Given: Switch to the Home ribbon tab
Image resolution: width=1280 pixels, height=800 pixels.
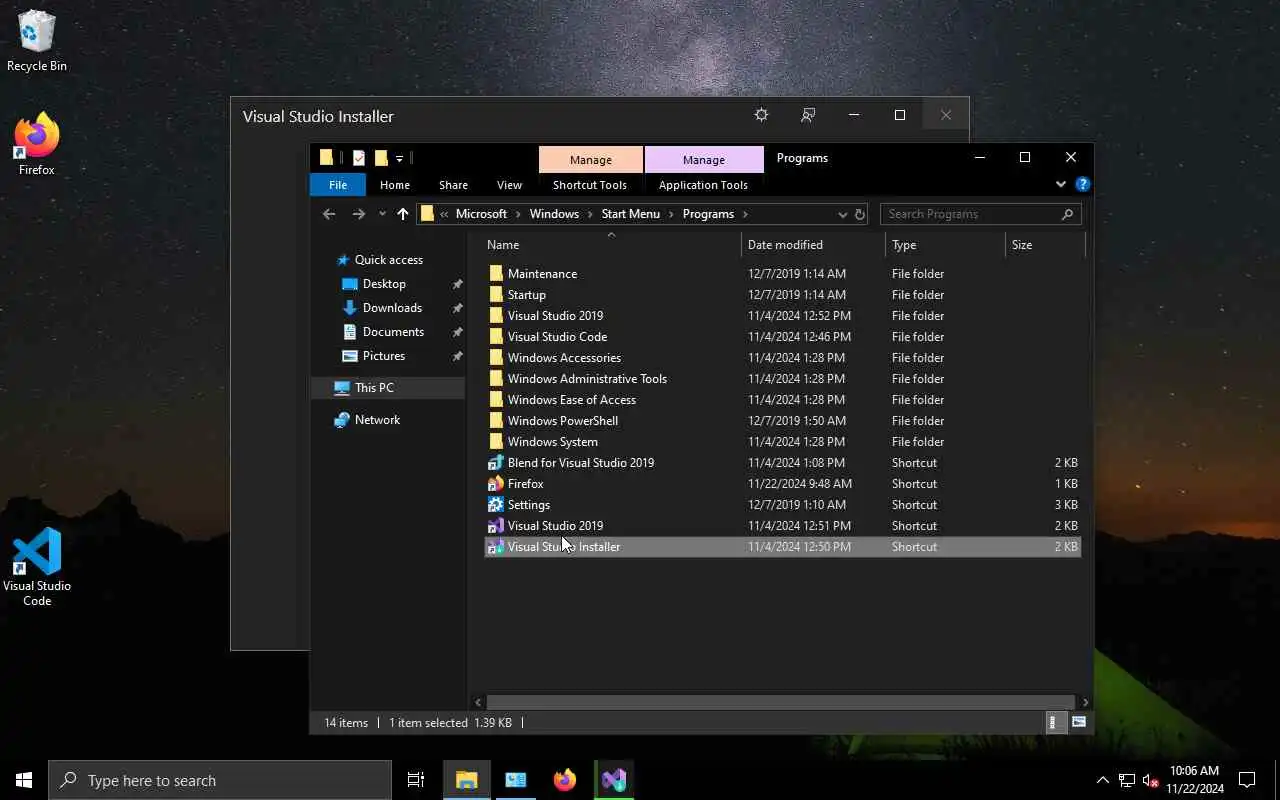Looking at the screenshot, I should click(395, 184).
